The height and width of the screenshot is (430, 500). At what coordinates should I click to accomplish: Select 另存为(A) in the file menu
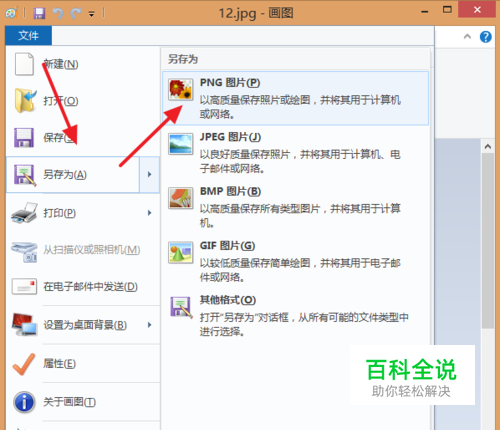coord(73,175)
